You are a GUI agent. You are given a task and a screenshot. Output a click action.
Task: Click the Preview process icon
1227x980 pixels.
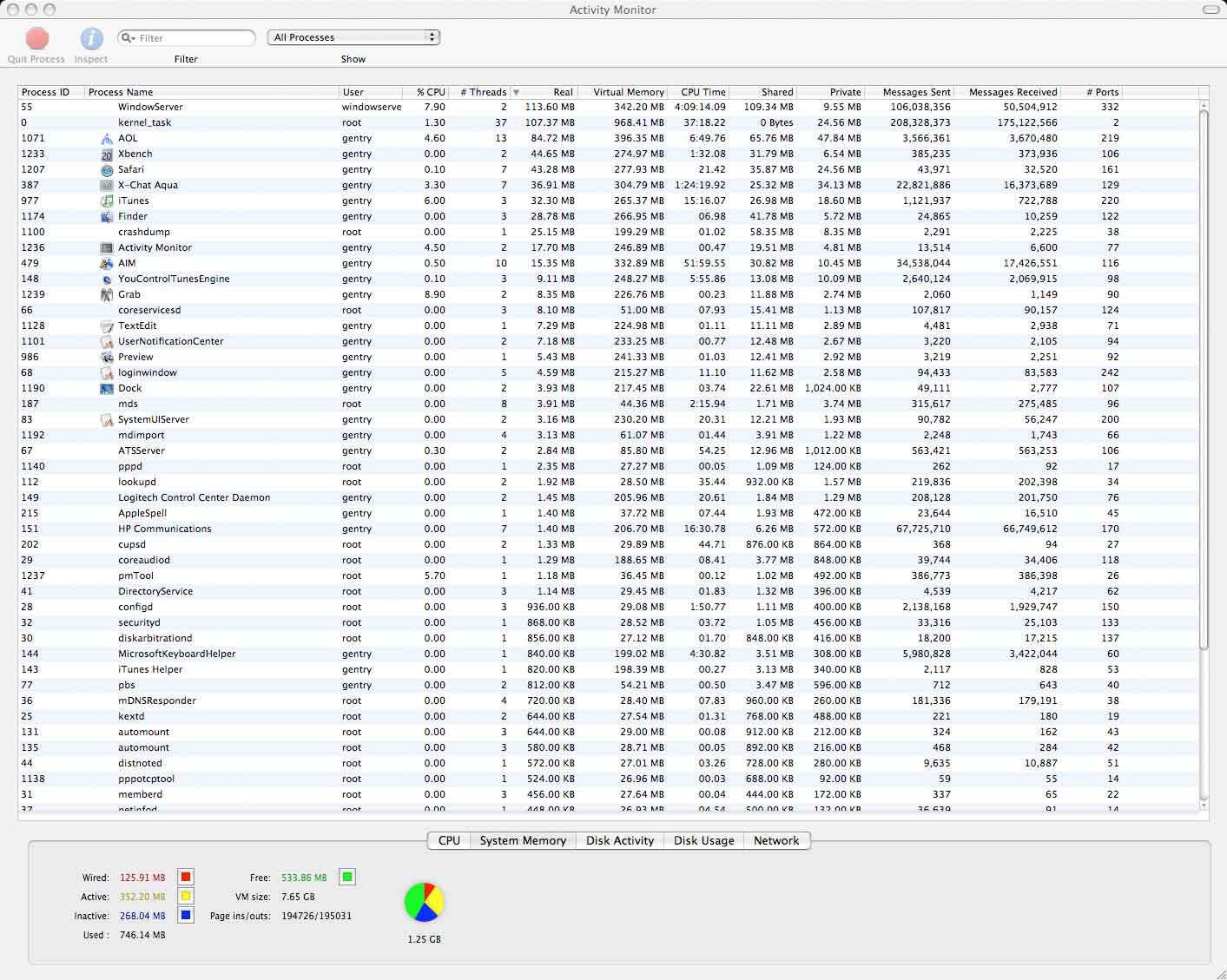pos(107,358)
